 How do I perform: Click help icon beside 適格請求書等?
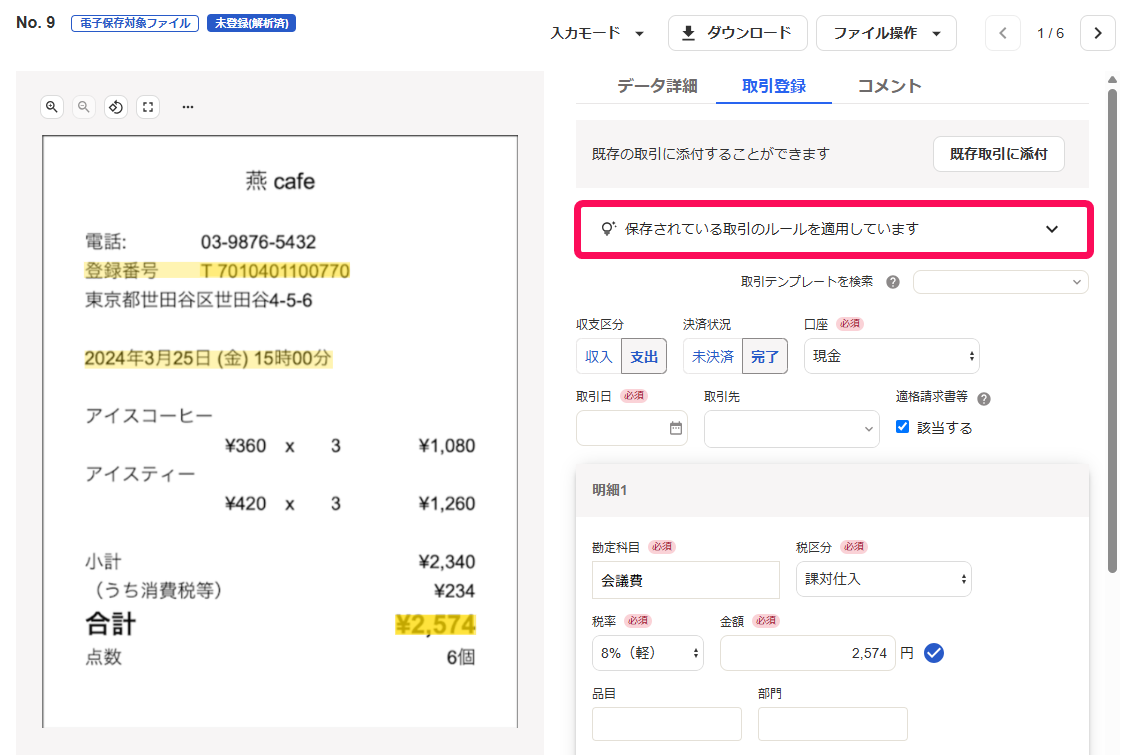984,398
